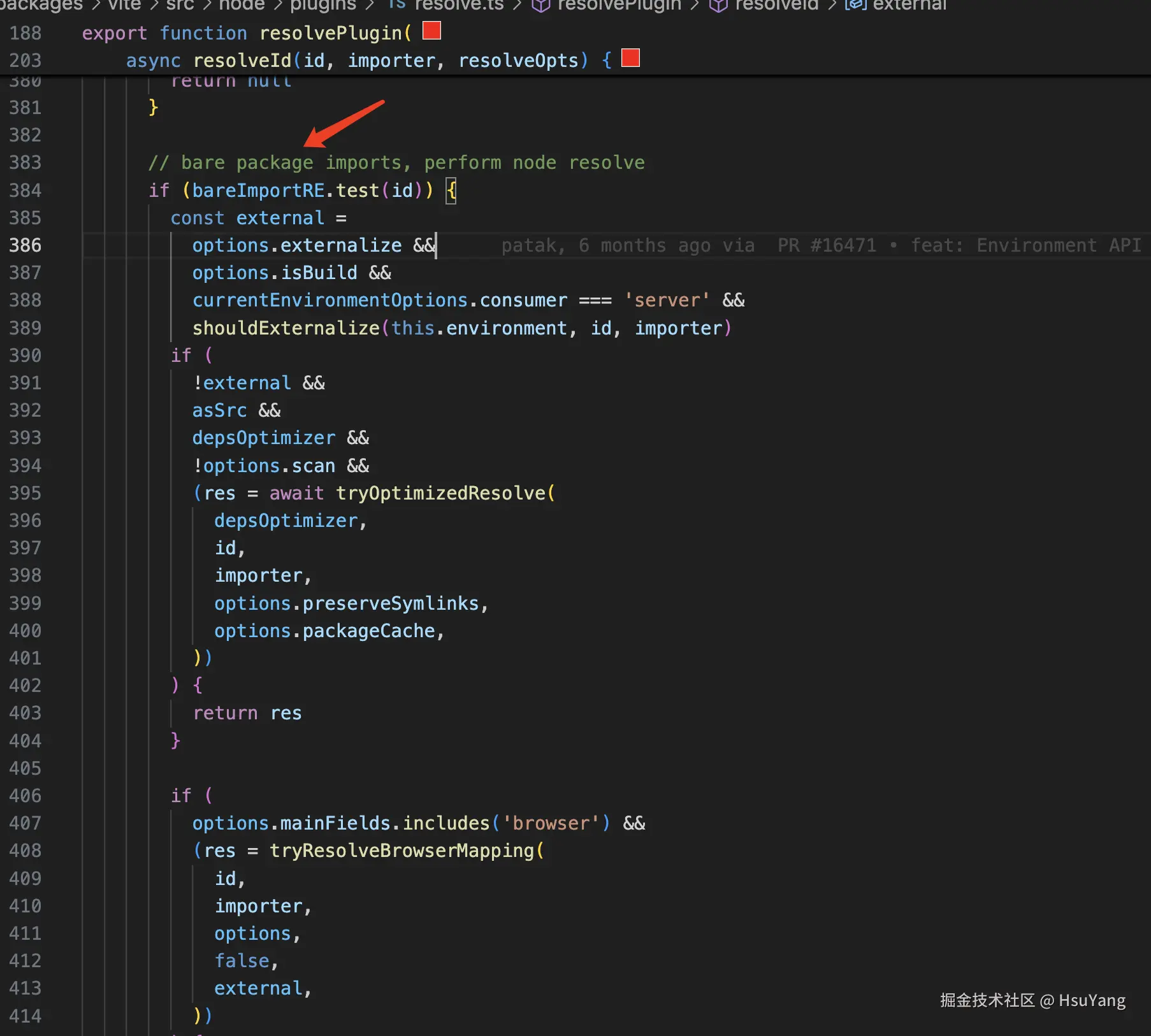
Task: Click 'tryOptimizedResolve' function call
Action: pyautogui.click(x=441, y=493)
